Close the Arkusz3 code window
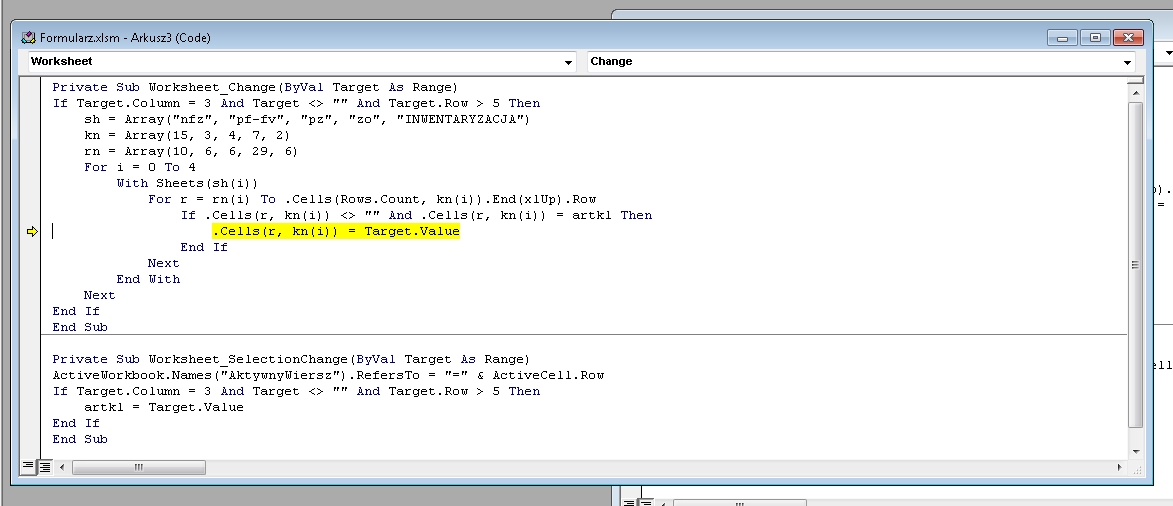1173x506 pixels. [x=1127, y=37]
